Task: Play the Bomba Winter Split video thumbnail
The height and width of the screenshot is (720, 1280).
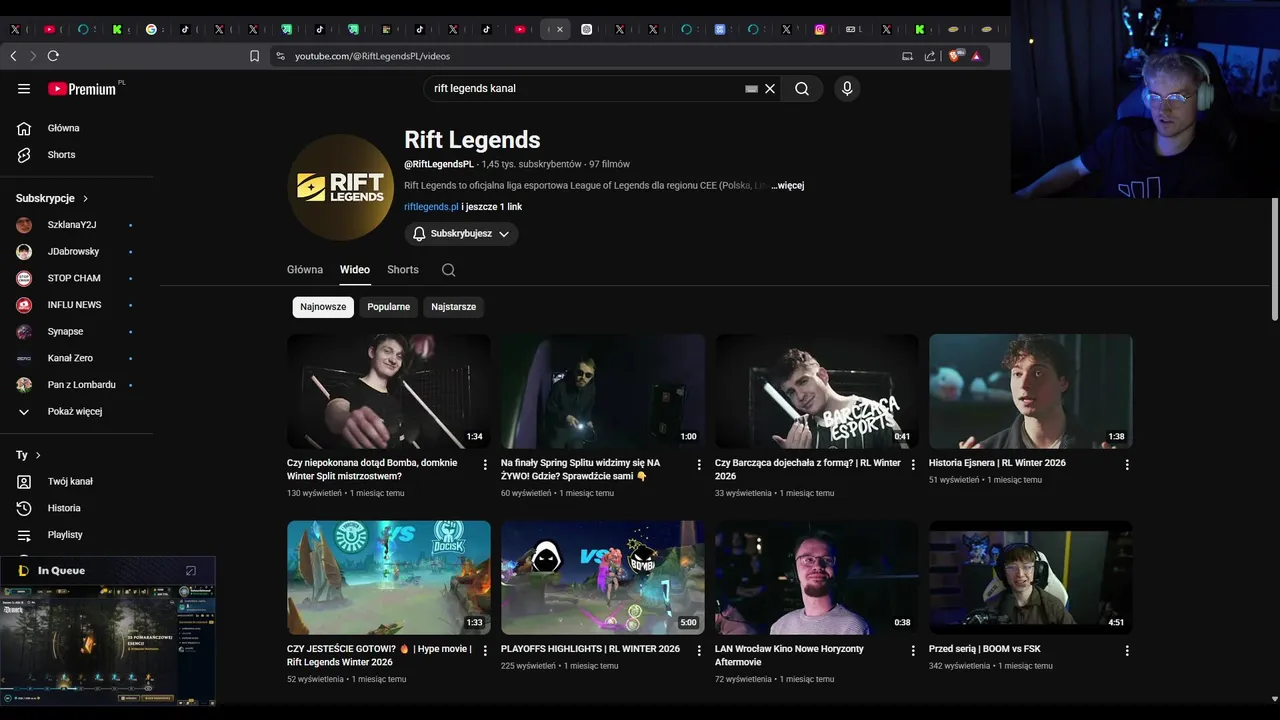Action: [x=389, y=391]
